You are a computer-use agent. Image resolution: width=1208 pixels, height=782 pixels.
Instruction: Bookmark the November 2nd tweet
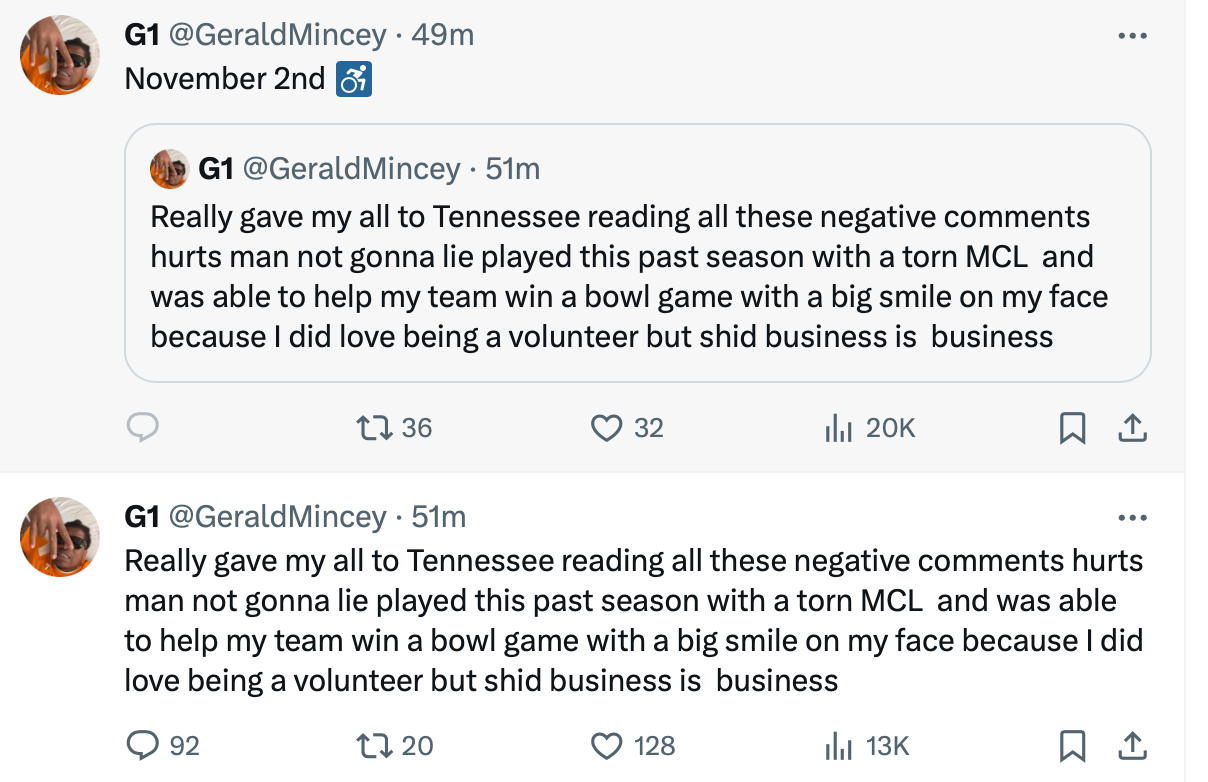coord(1072,428)
